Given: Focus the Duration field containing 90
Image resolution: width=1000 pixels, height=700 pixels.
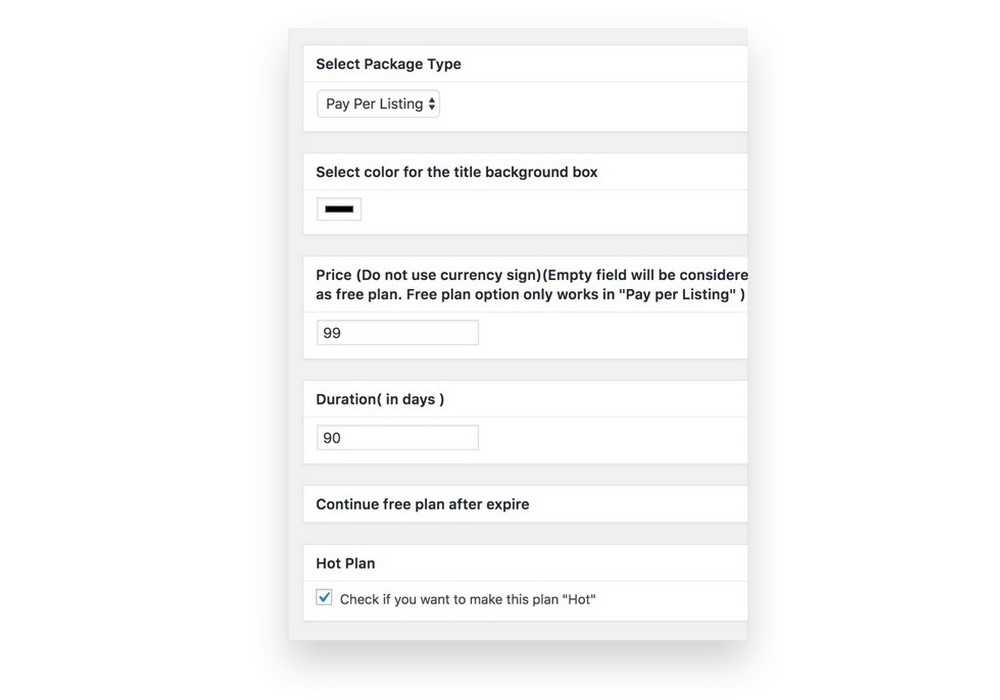Looking at the screenshot, I should [397, 438].
